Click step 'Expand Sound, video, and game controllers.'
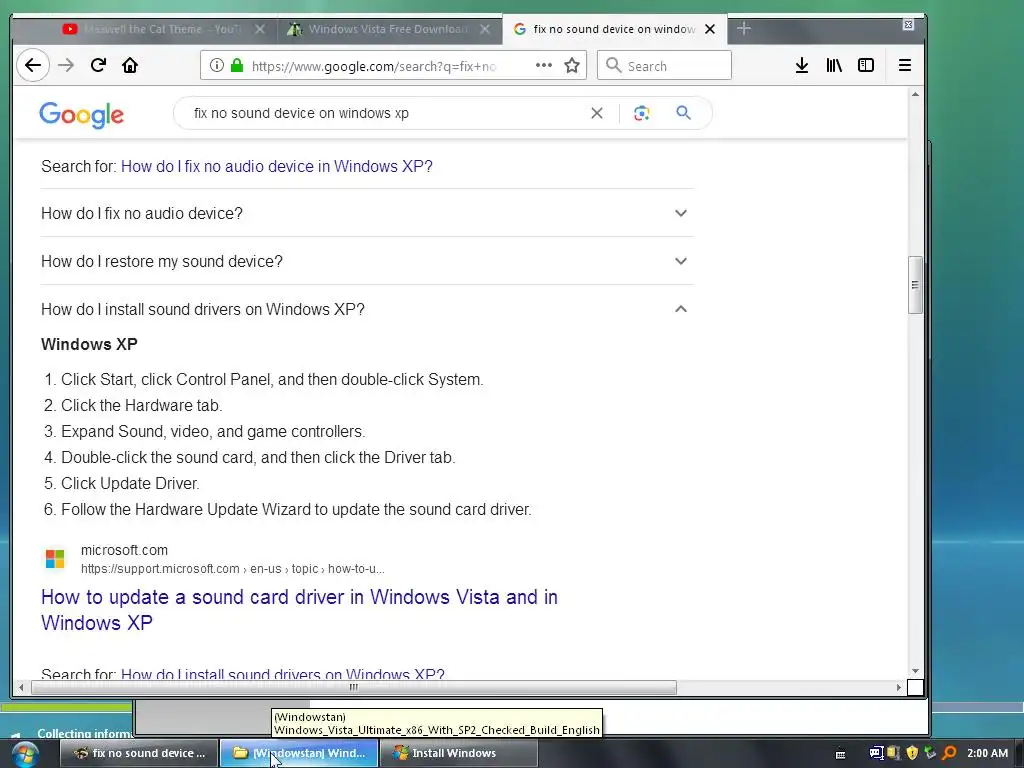This screenshot has height=768, width=1024. click(213, 432)
